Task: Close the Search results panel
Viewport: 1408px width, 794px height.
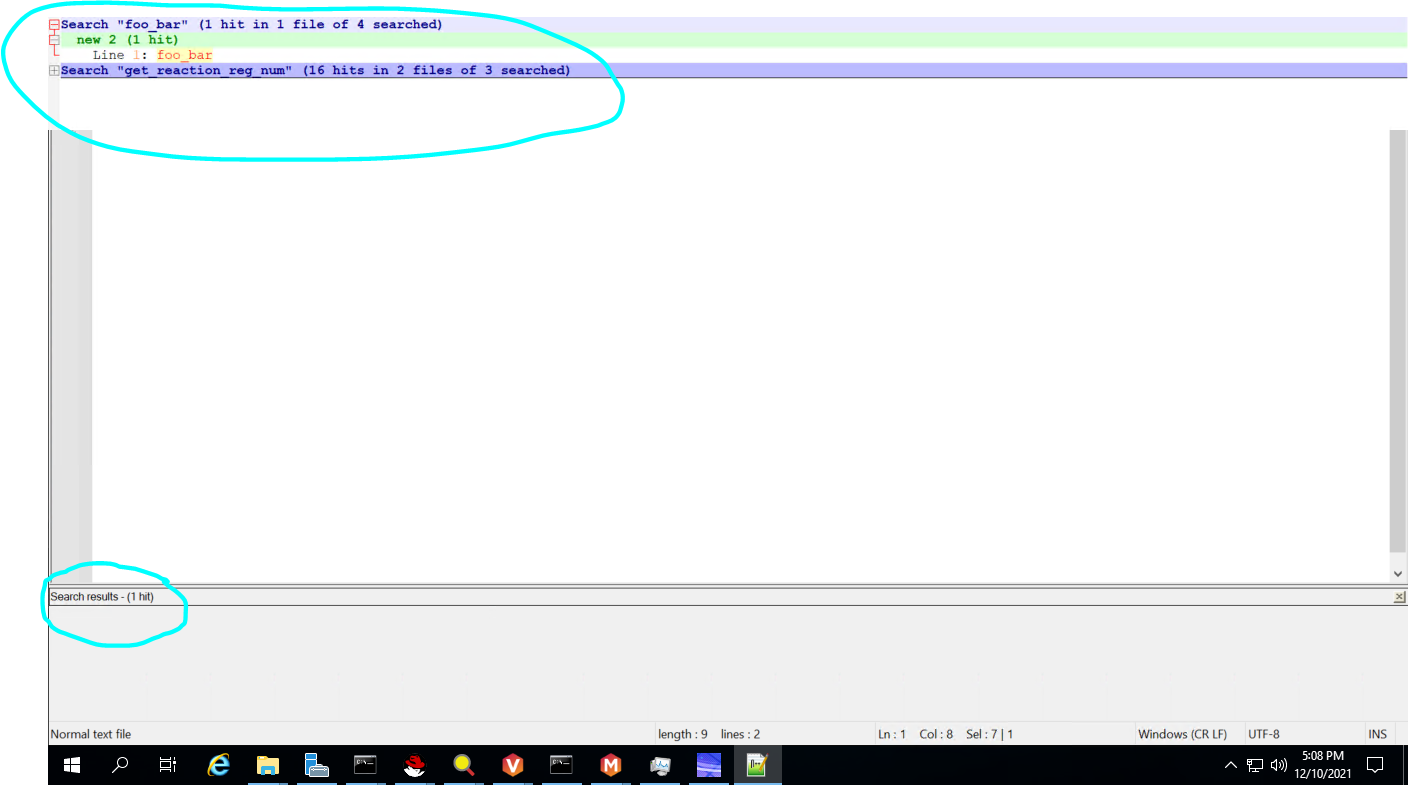Action: [x=1399, y=597]
